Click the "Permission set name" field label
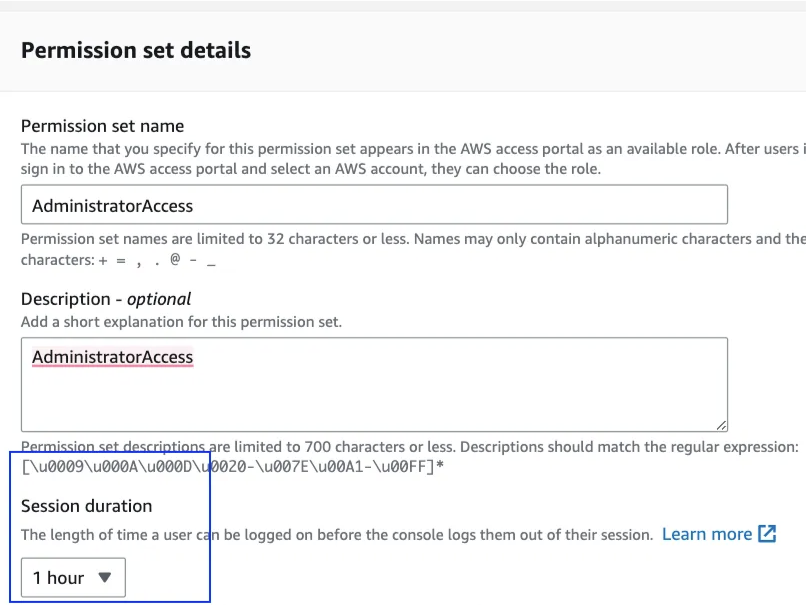Viewport: 806px width, 605px height. 102,126
